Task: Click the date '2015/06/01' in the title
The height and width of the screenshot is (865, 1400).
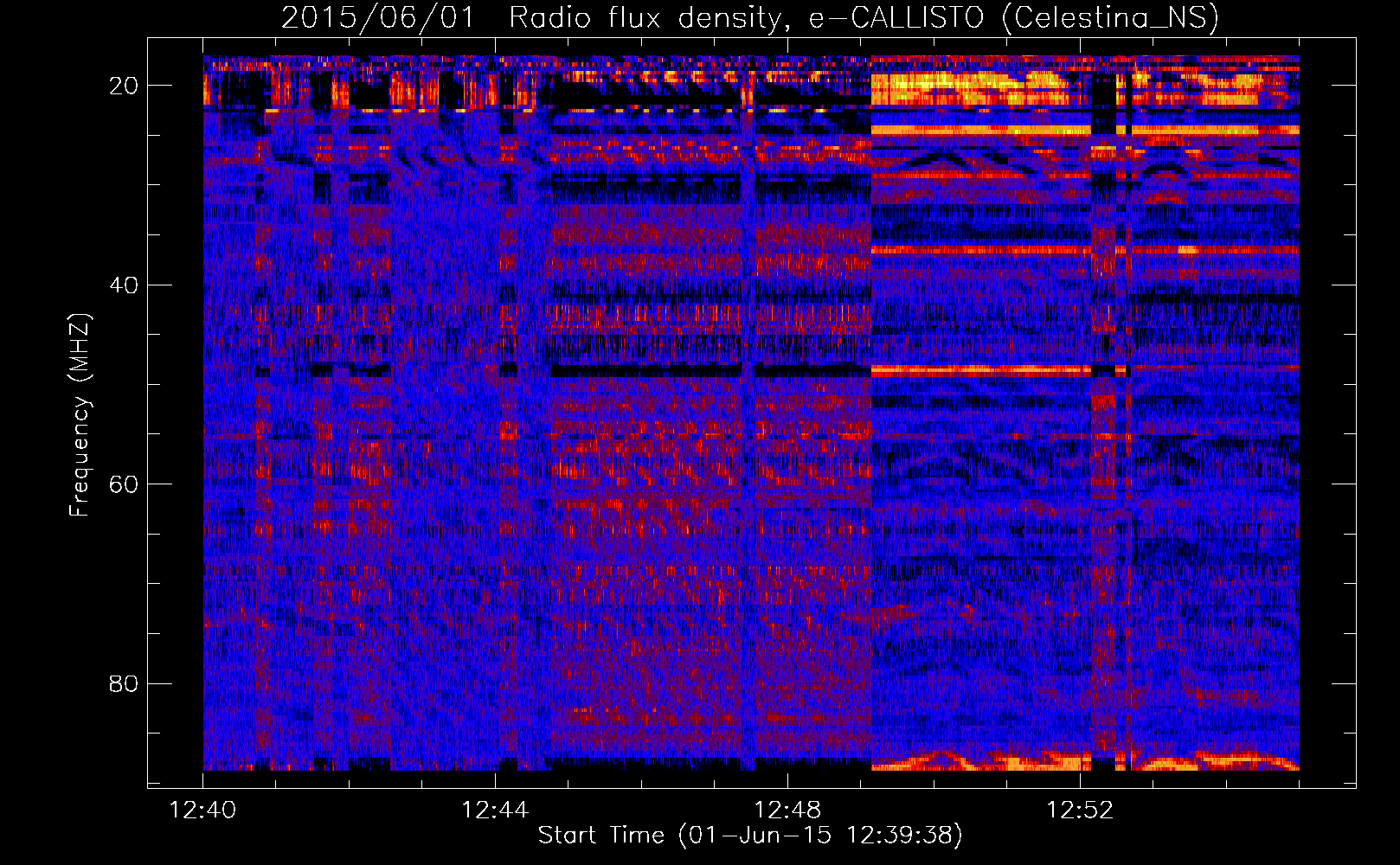Action: pos(378,18)
